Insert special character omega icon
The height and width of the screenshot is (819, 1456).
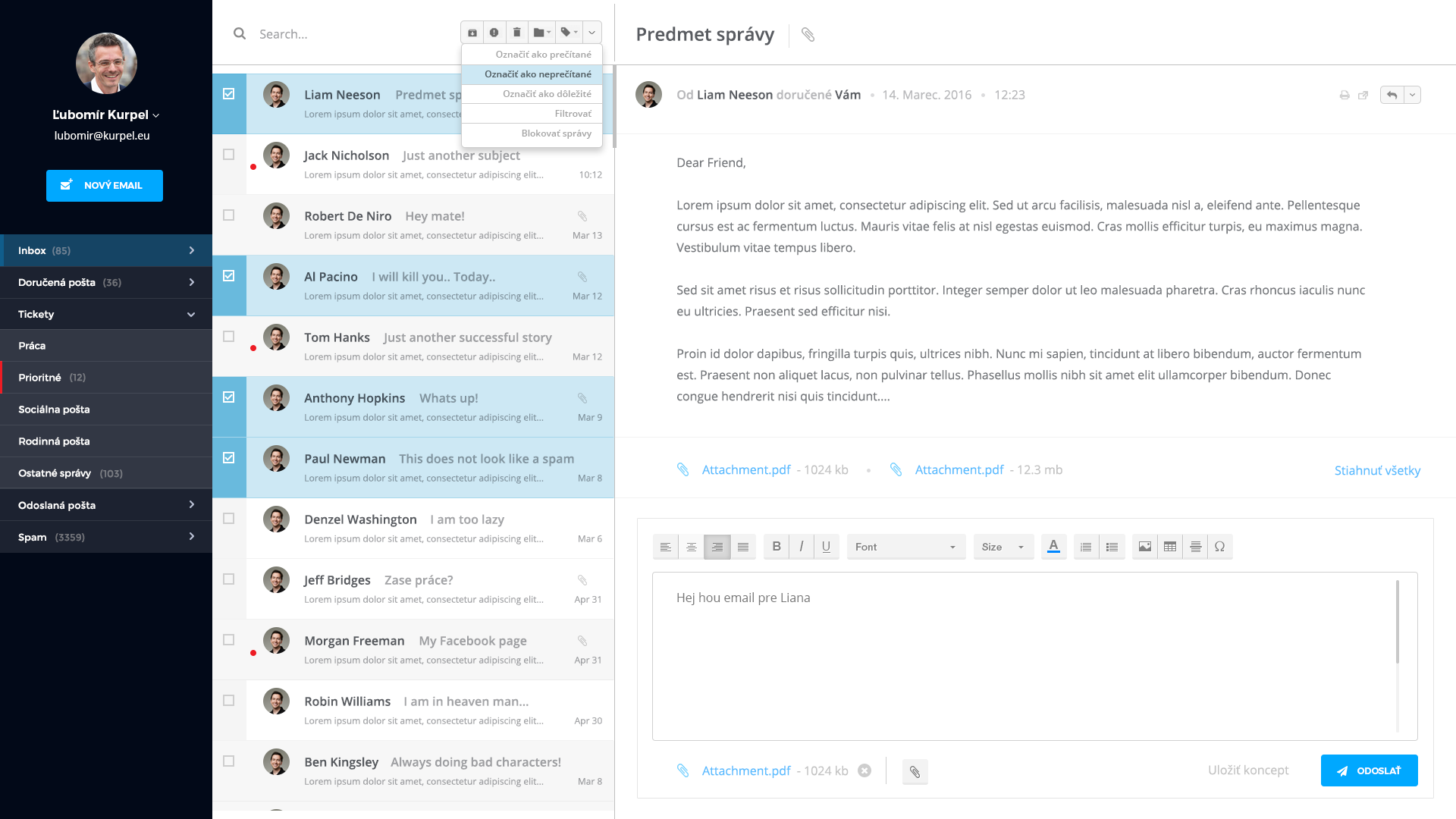[1219, 547]
